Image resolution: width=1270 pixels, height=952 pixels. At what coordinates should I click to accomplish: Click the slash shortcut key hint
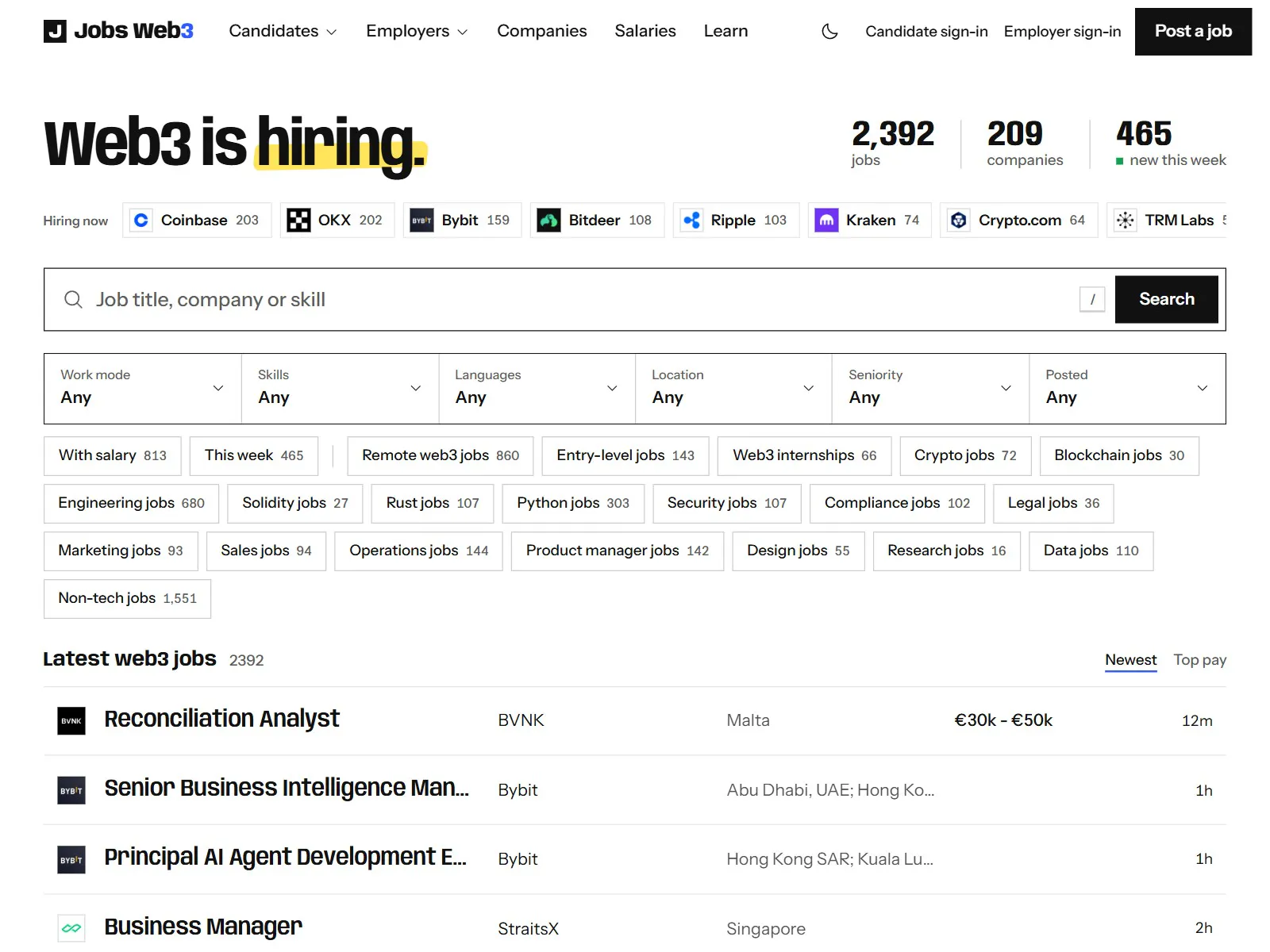click(1092, 299)
